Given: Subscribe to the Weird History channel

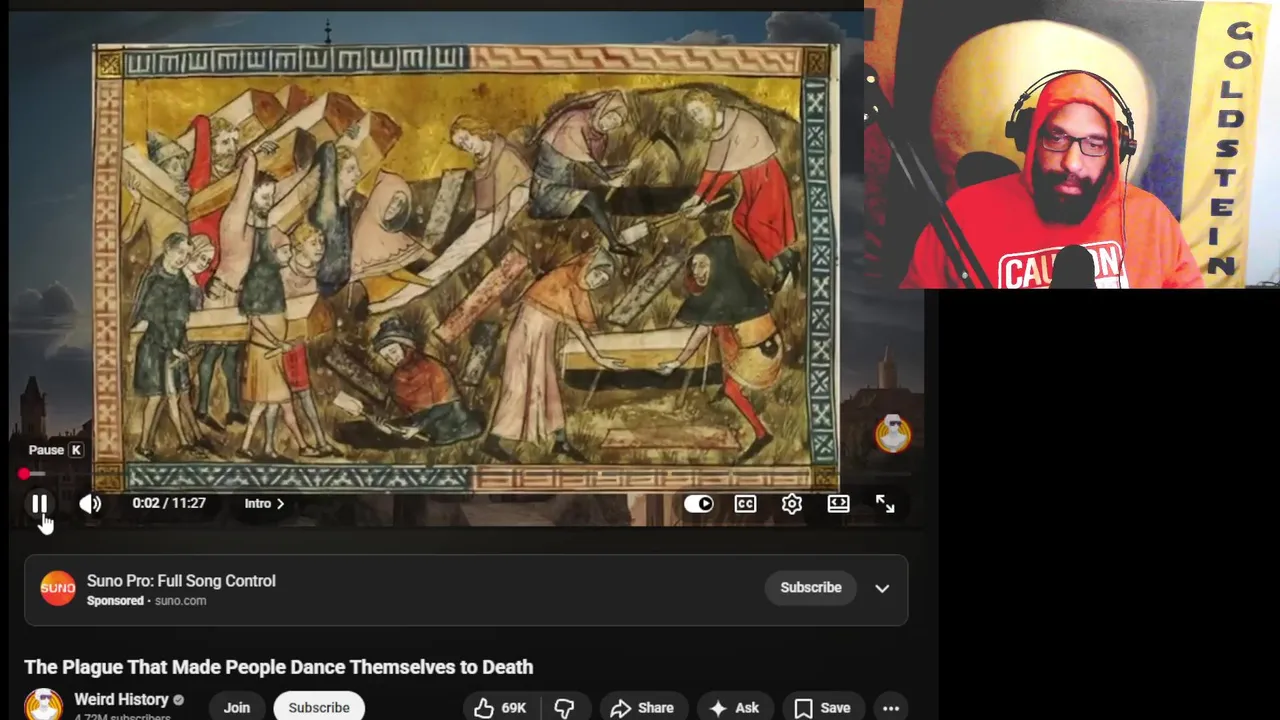Looking at the screenshot, I should click(x=319, y=707).
